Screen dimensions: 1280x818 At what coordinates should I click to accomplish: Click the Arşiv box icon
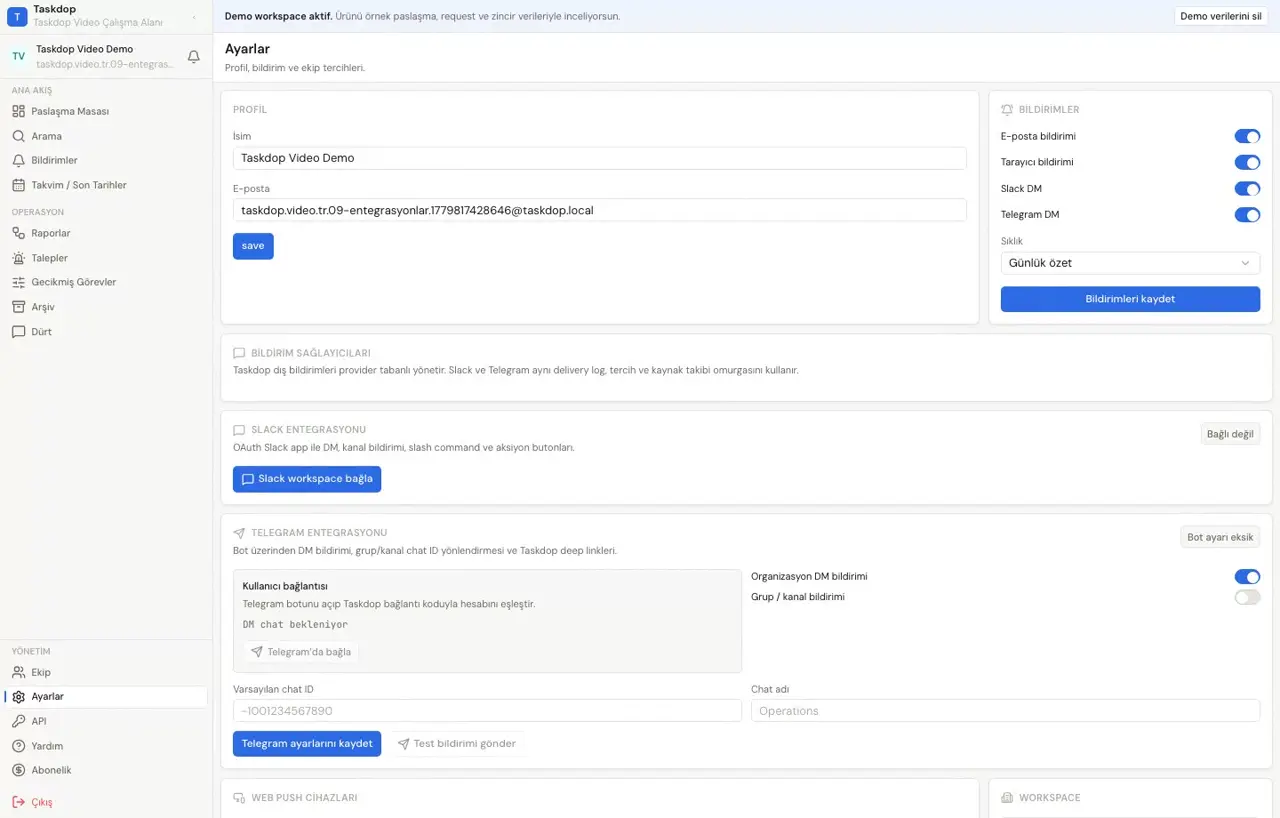tap(18, 307)
